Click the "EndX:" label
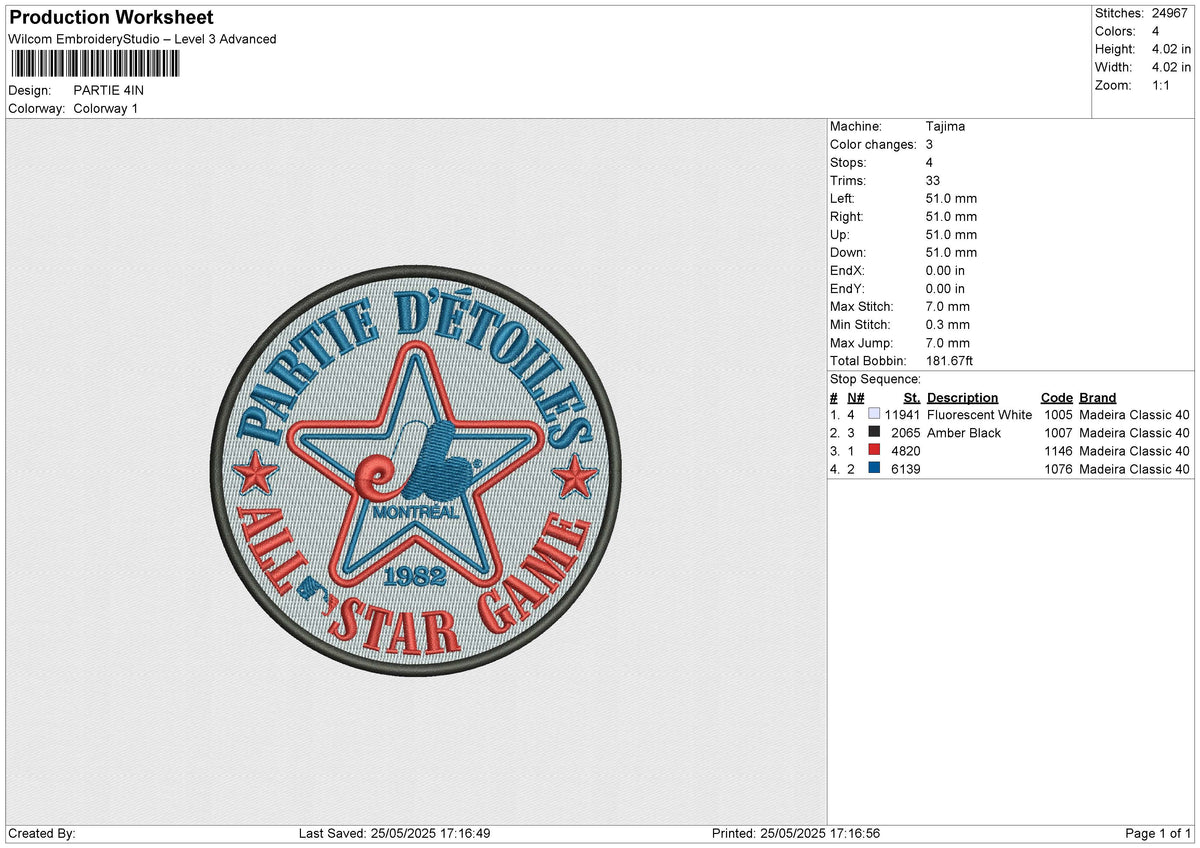1200x848 pixels. click(847, 271)
